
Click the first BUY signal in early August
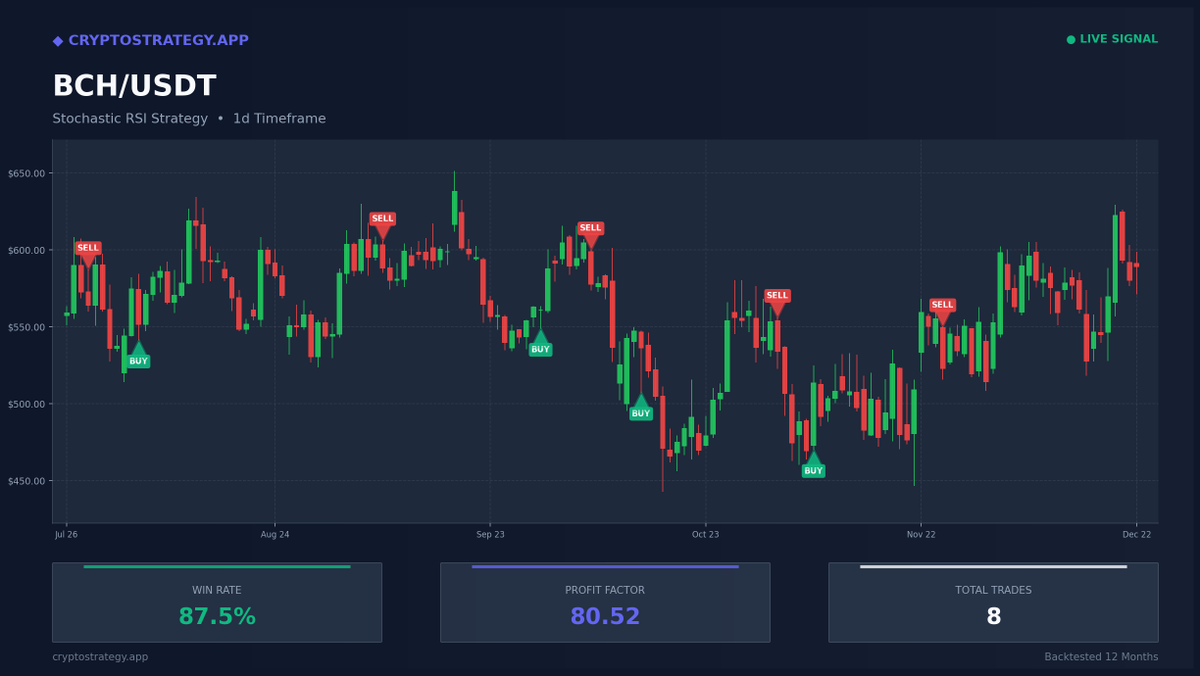pyautogui.click(x=137, y=359)
